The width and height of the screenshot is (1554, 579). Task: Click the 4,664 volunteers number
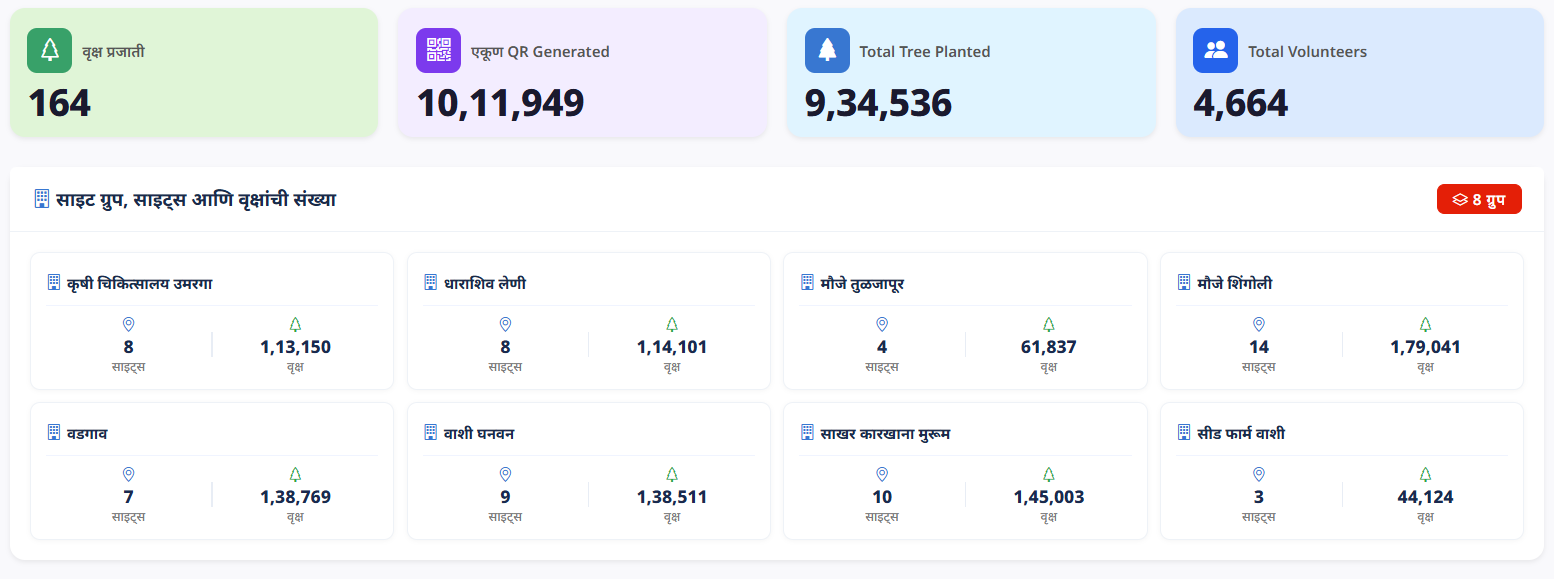click(x=1240, y=103)
